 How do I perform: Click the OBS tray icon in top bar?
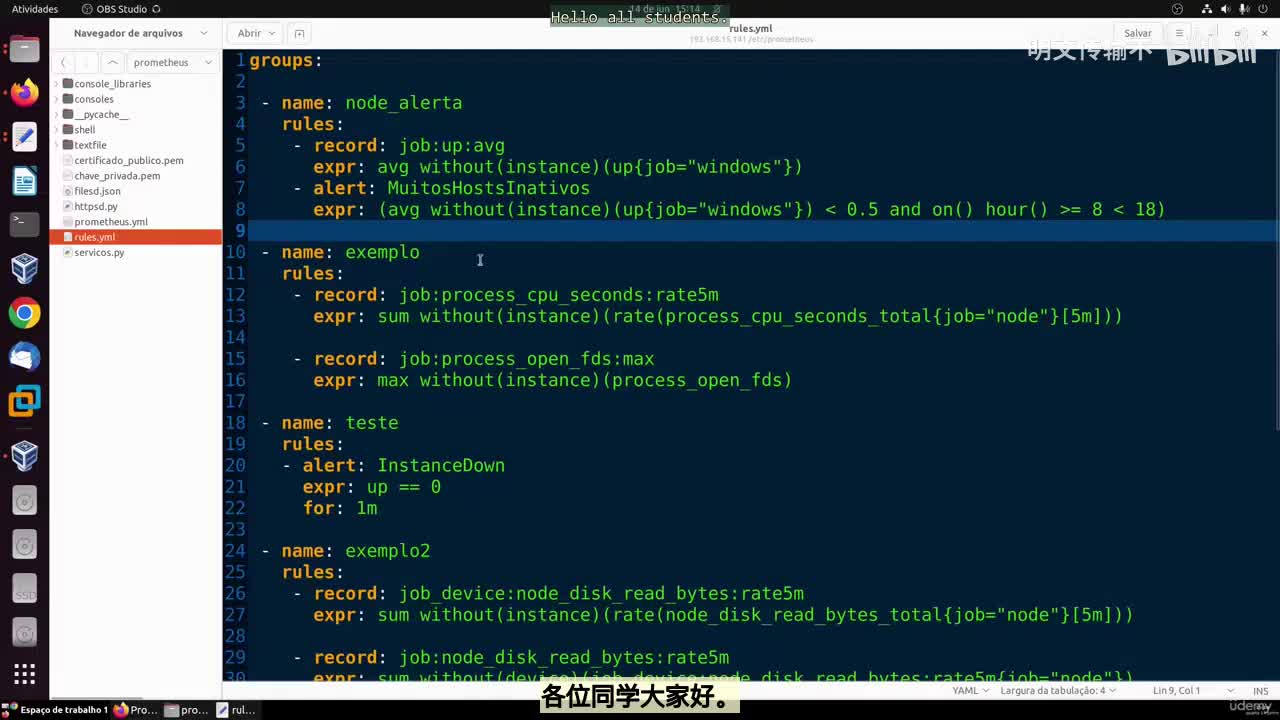pyautogui.click(x=1177, y=9)
